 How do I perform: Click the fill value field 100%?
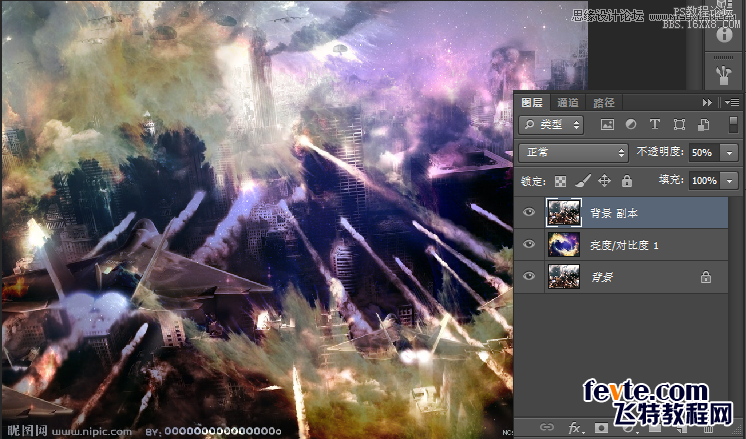(x=705, y=181)
